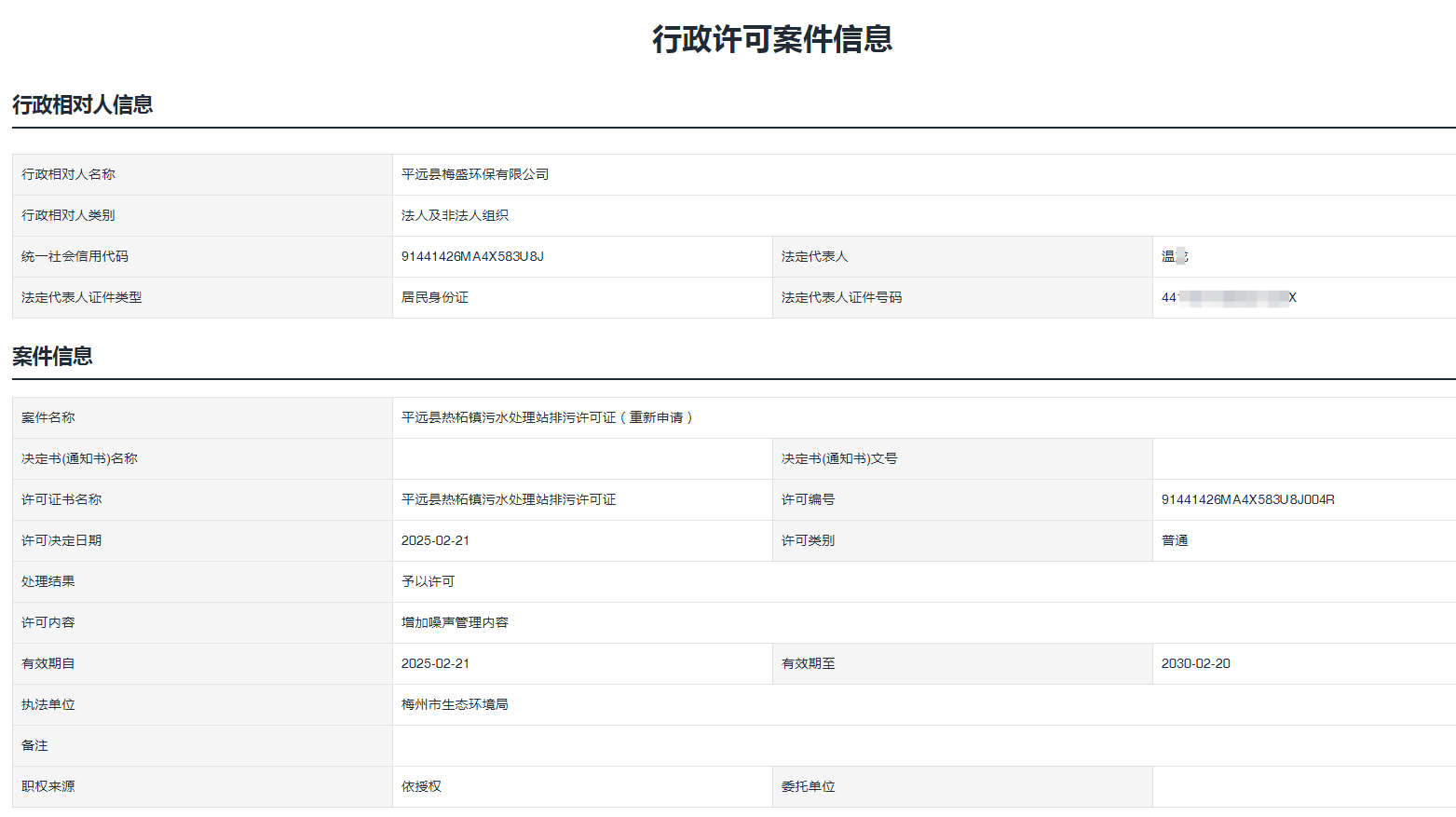The image size is (1456, 817).
Task: Click the 案件信息 section heading
Action: click(52, 356)
